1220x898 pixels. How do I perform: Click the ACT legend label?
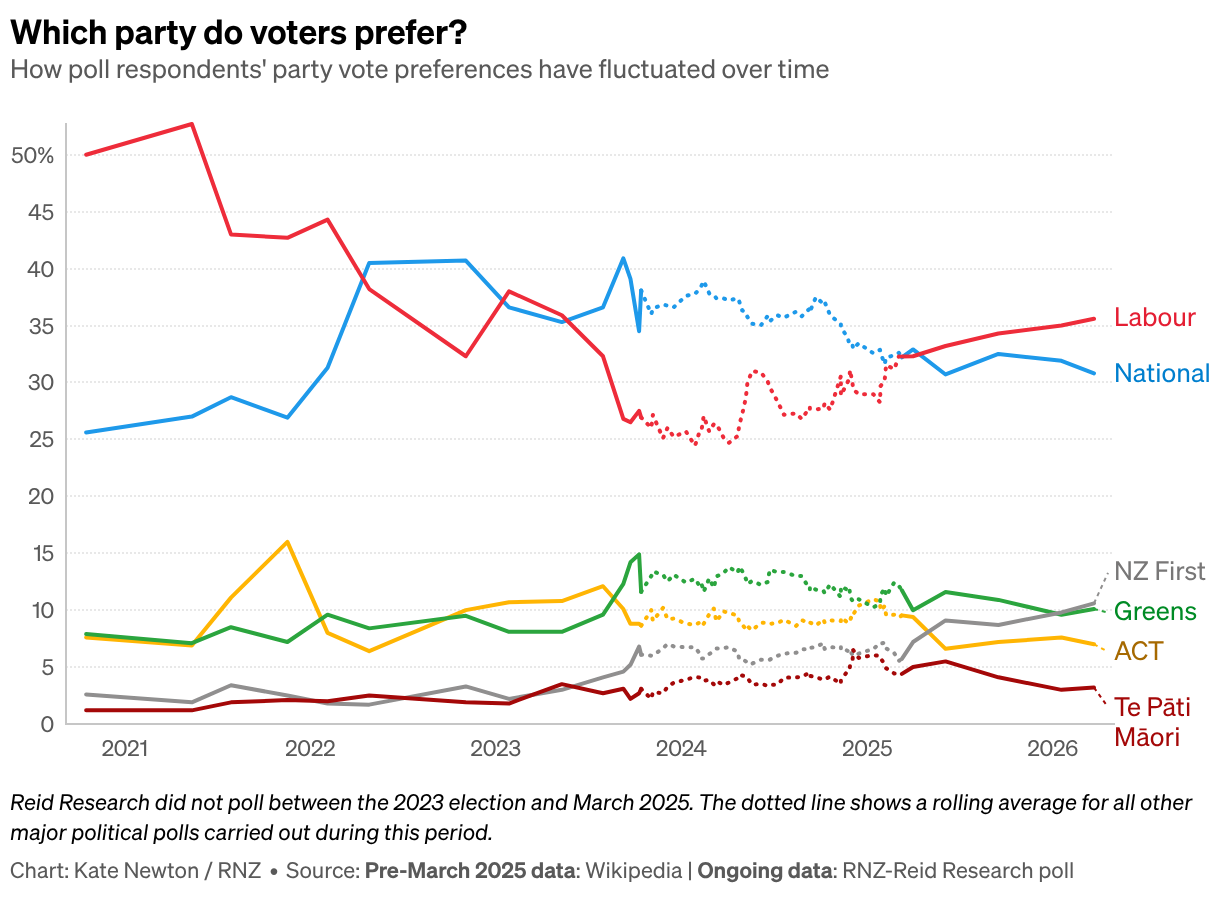tap(1138, 651)
